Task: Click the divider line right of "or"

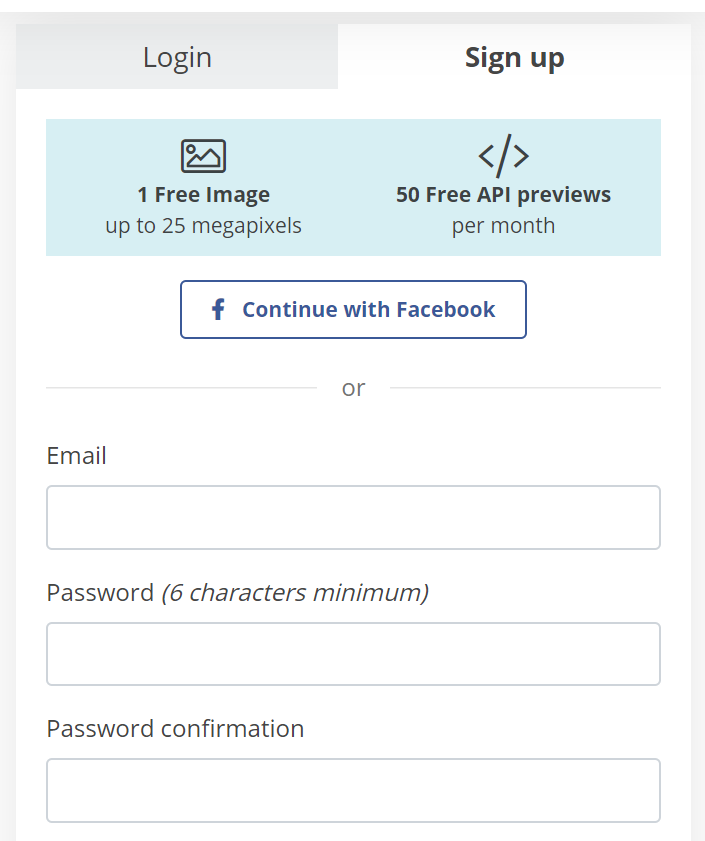Action: [525, 388]
